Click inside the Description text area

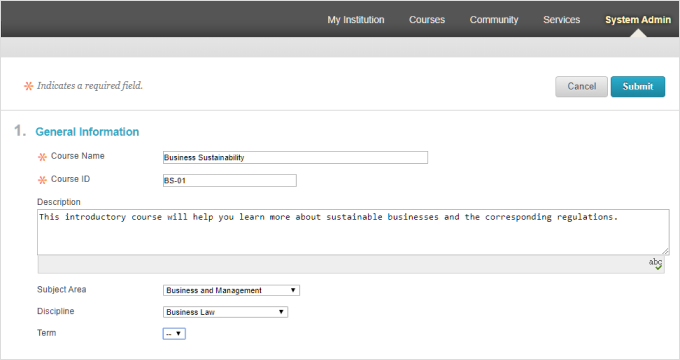(353, 232)
